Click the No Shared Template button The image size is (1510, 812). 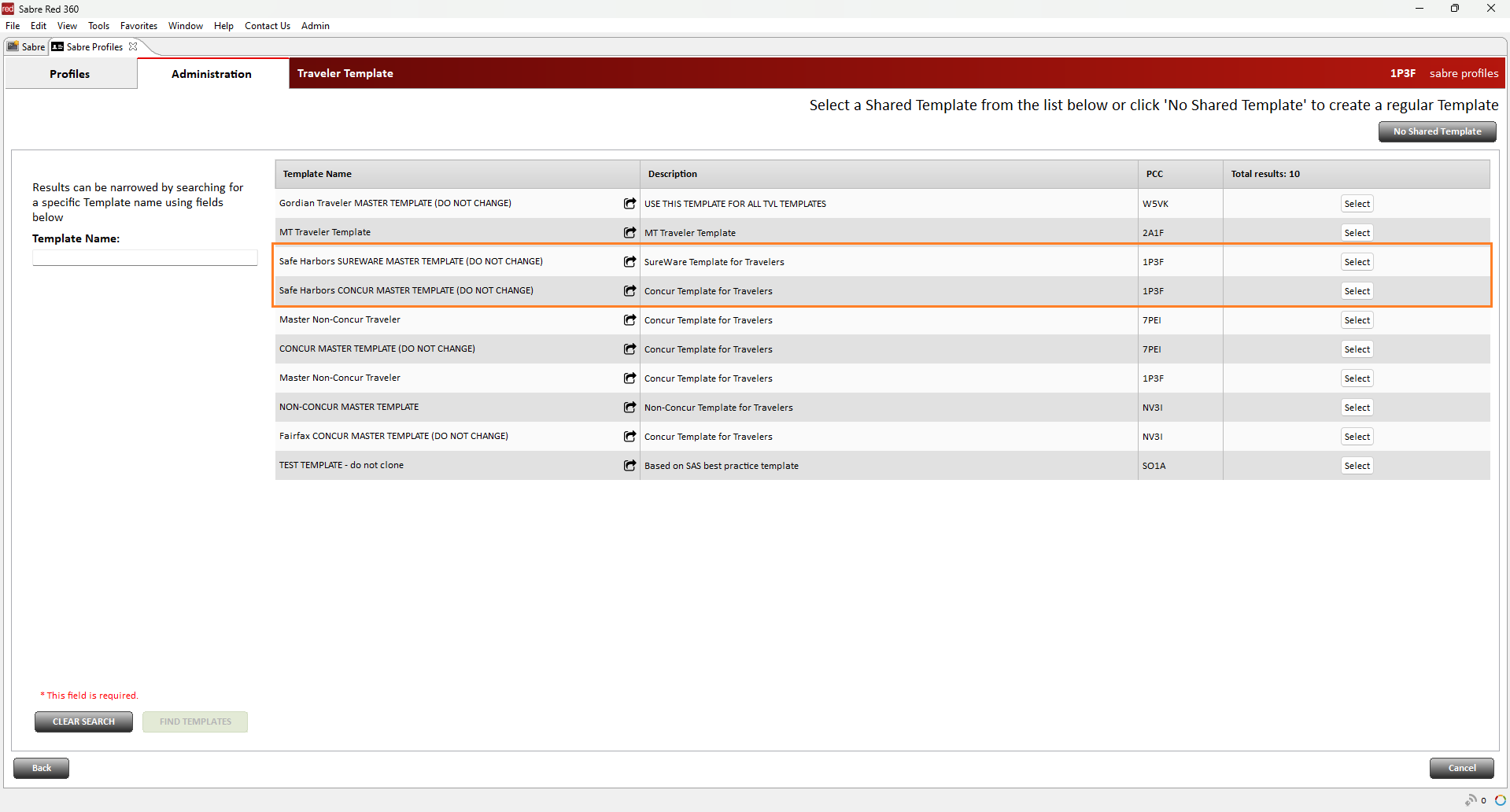click(1437, 131)
